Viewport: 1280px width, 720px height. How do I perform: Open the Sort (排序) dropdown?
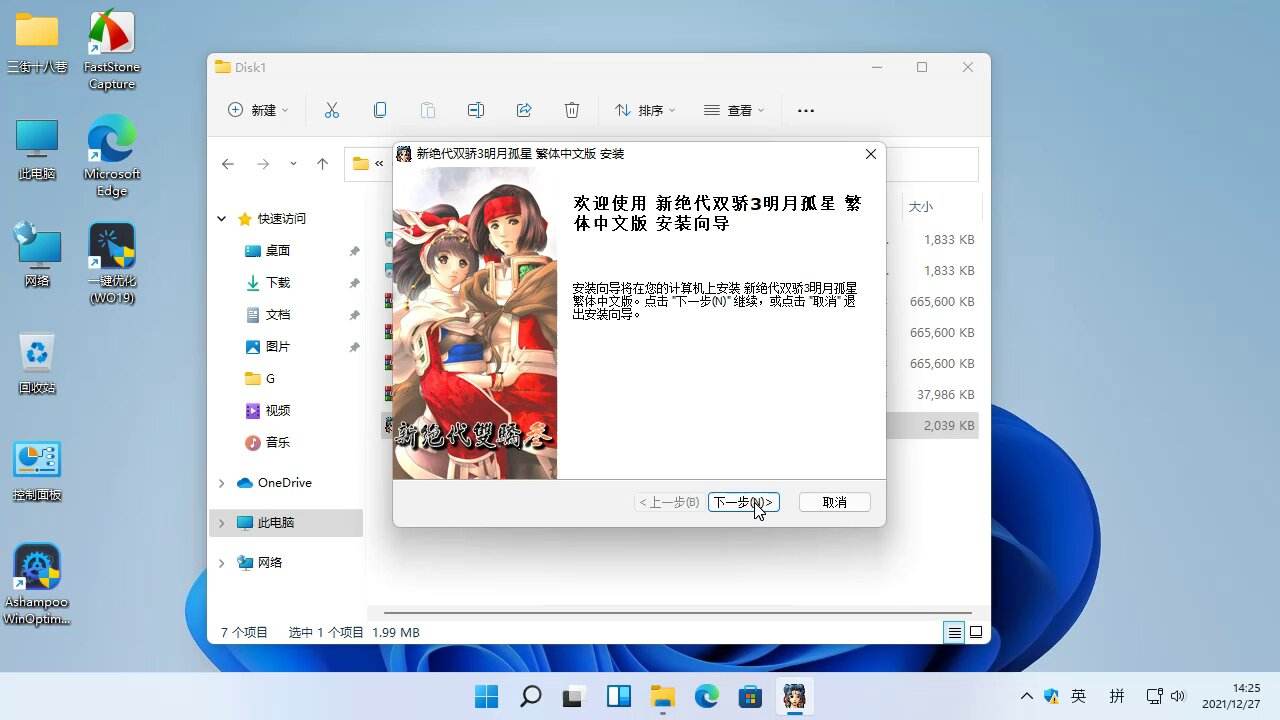[x=645, y=110]
